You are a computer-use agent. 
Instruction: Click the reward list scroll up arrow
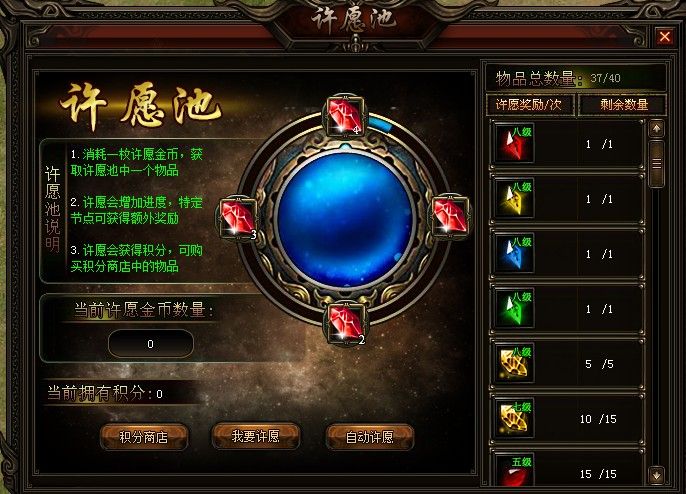(656, 129)
